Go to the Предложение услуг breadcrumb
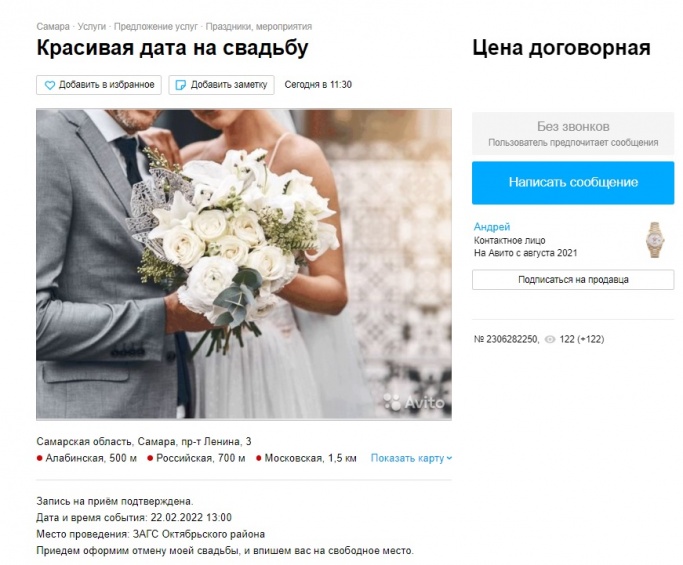The width and height of the screenshot is (683, 565). click(x=156, y=27)
